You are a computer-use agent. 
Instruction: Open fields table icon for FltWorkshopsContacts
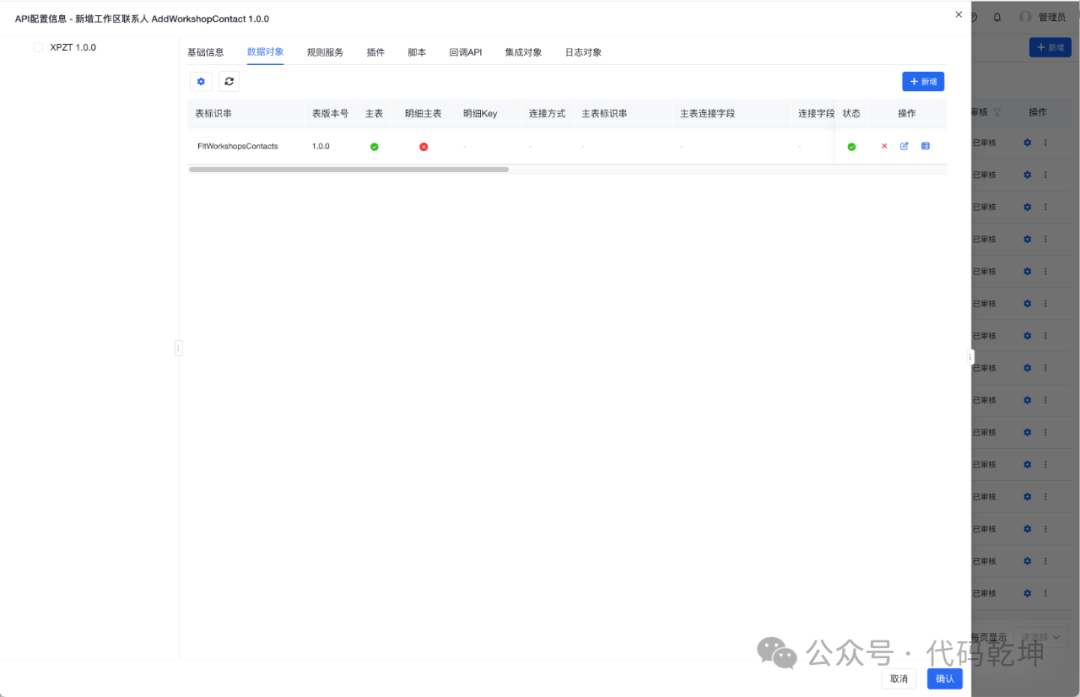click(926, 146)
